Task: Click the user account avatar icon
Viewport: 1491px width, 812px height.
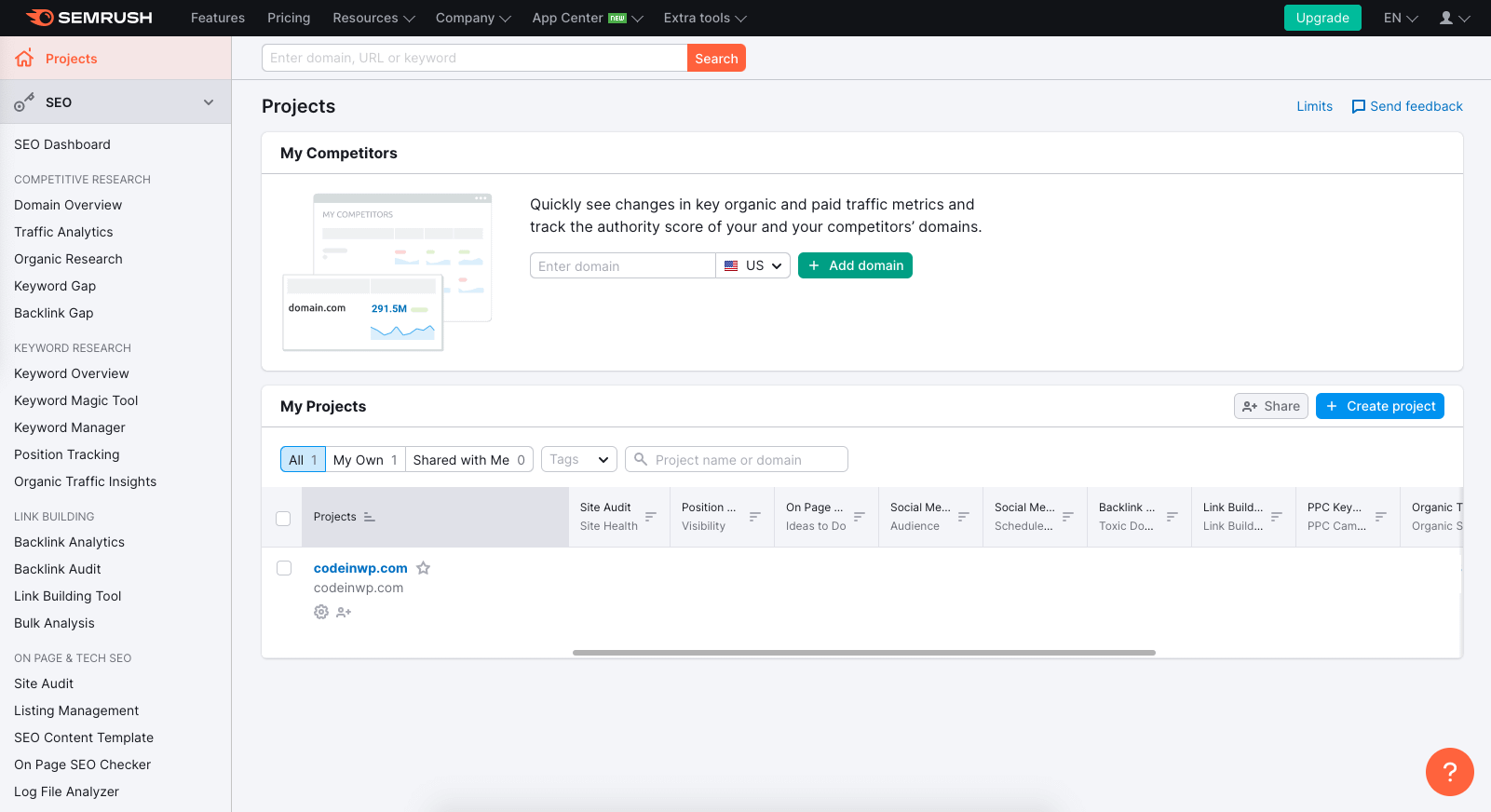Action: point(1446,18)
